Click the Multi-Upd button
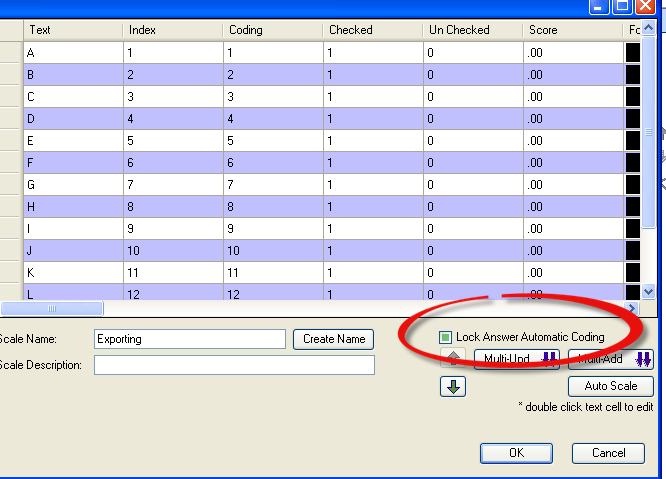The width and height of the screenshot is (666, 479). tap(517, 359)
